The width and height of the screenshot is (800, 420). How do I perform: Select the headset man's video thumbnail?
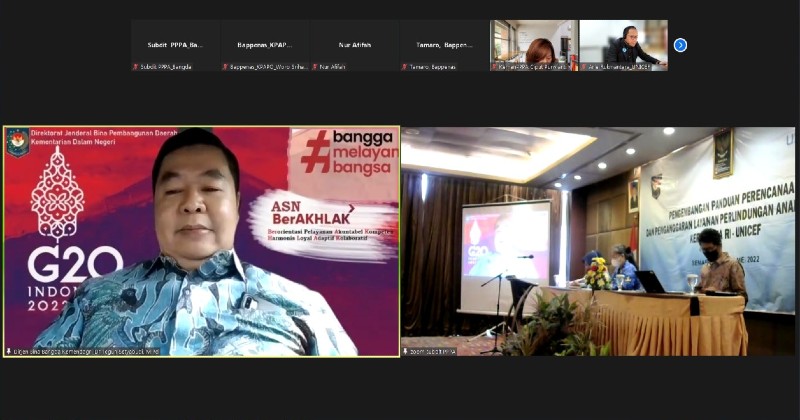coord(623,45)
